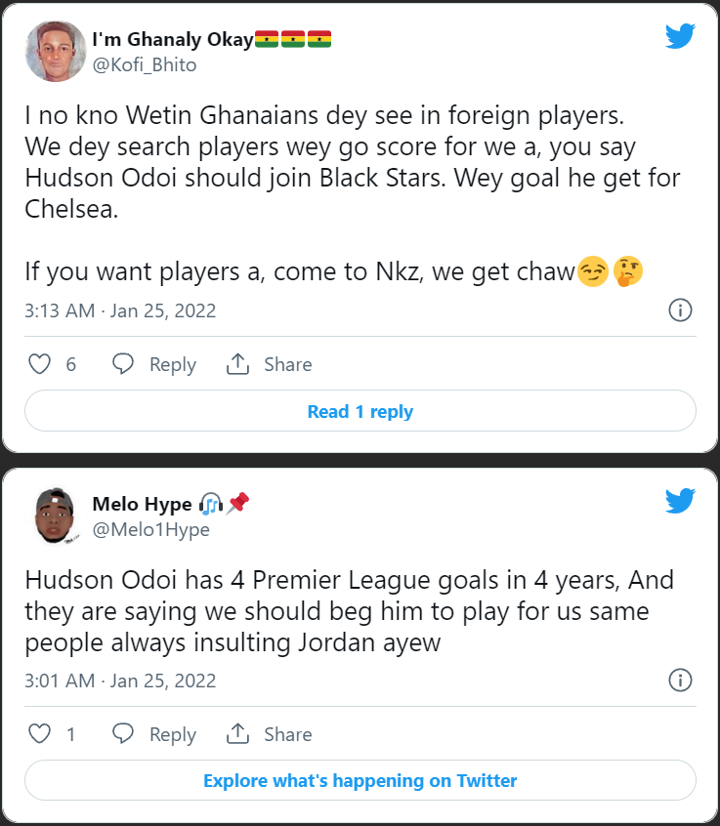
Task: Open the @Kofi_Bhito handle link
Action: pos(144,65)
